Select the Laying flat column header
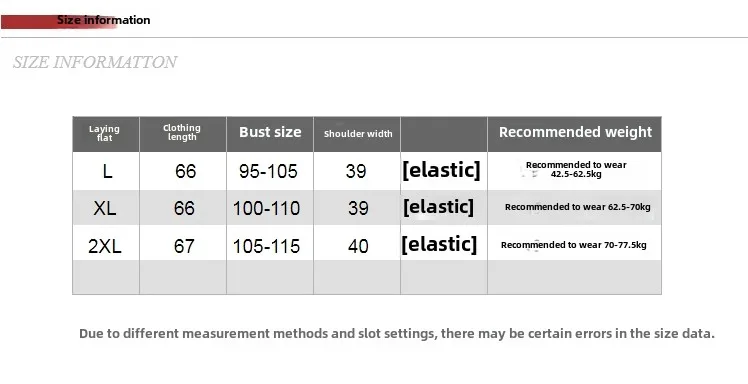 pos(104,134)
